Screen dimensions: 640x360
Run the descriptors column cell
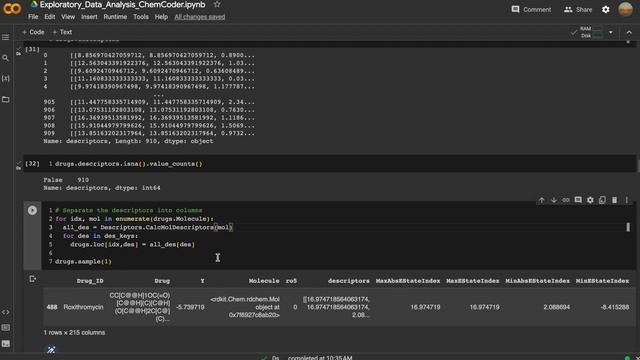tap(32, 210)
